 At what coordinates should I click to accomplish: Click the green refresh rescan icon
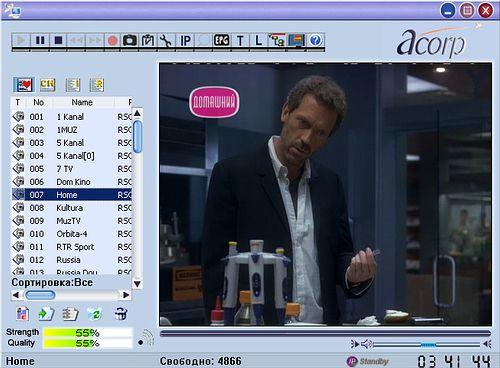94,314
